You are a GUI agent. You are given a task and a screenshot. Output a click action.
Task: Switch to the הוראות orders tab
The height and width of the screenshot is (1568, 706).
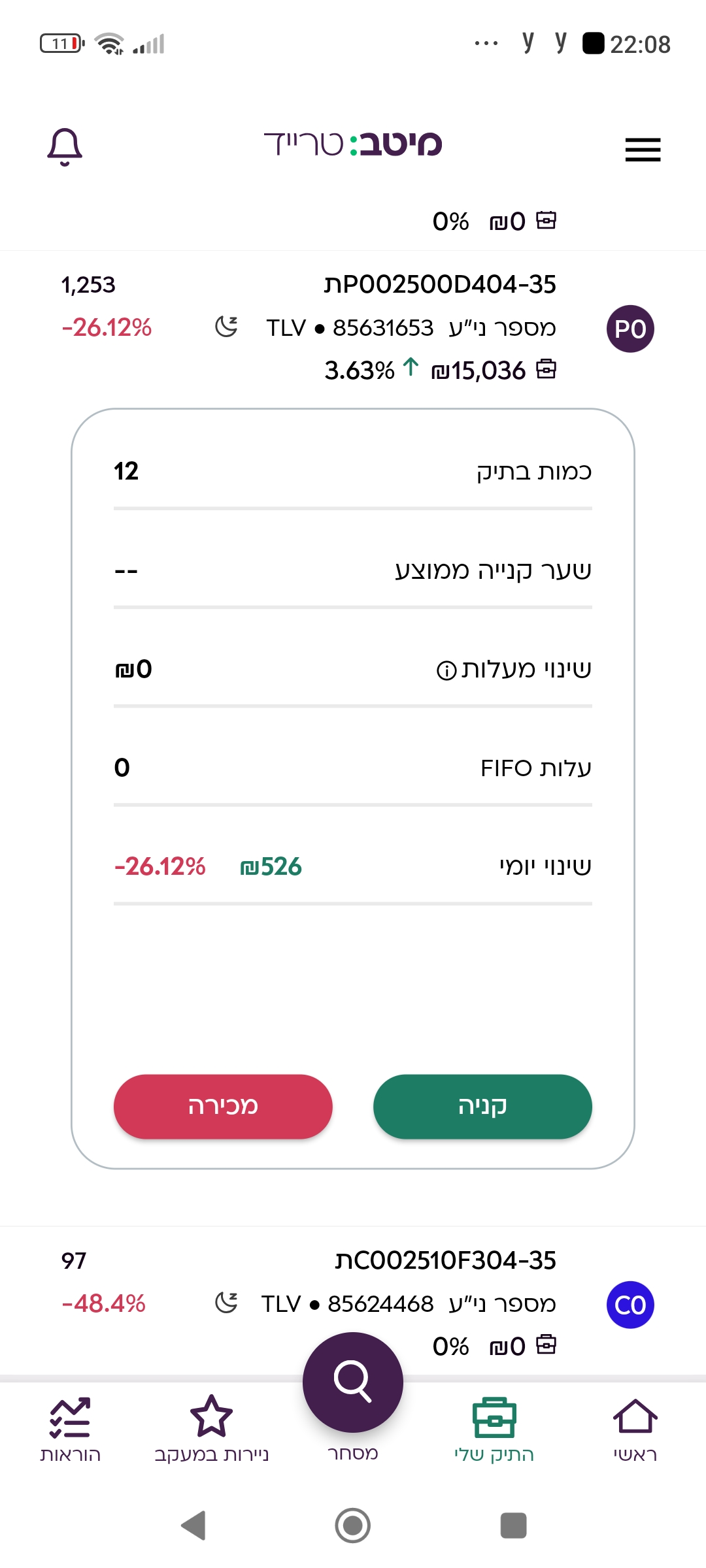pyautogui.click(x=70, y=1429)
